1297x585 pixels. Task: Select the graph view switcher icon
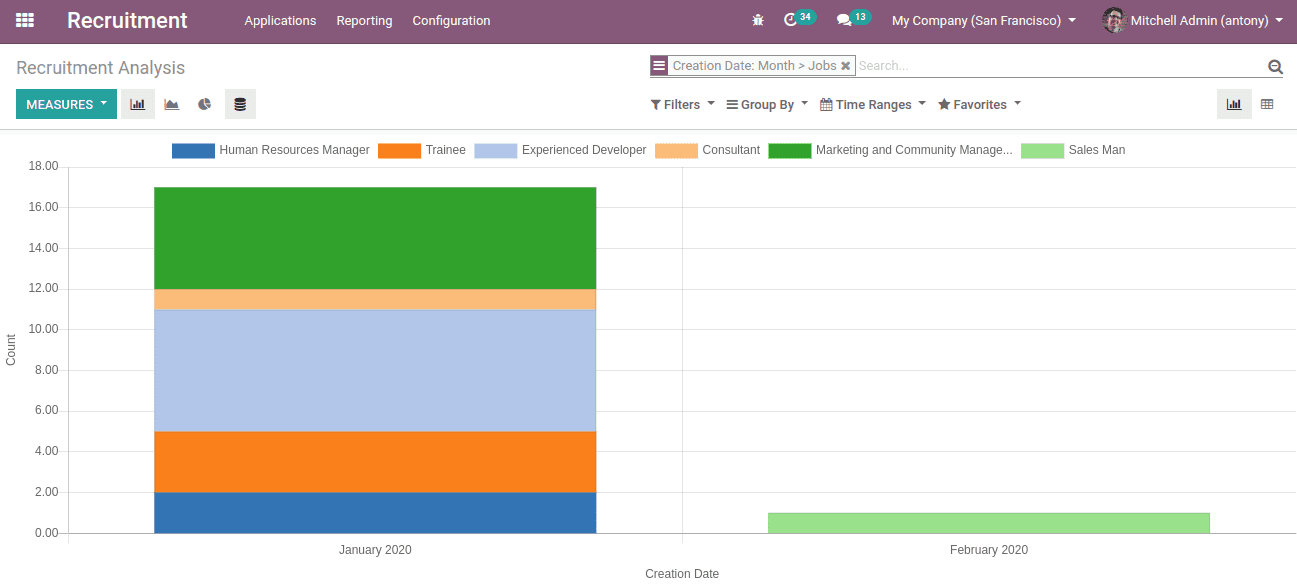(1234, 104)
